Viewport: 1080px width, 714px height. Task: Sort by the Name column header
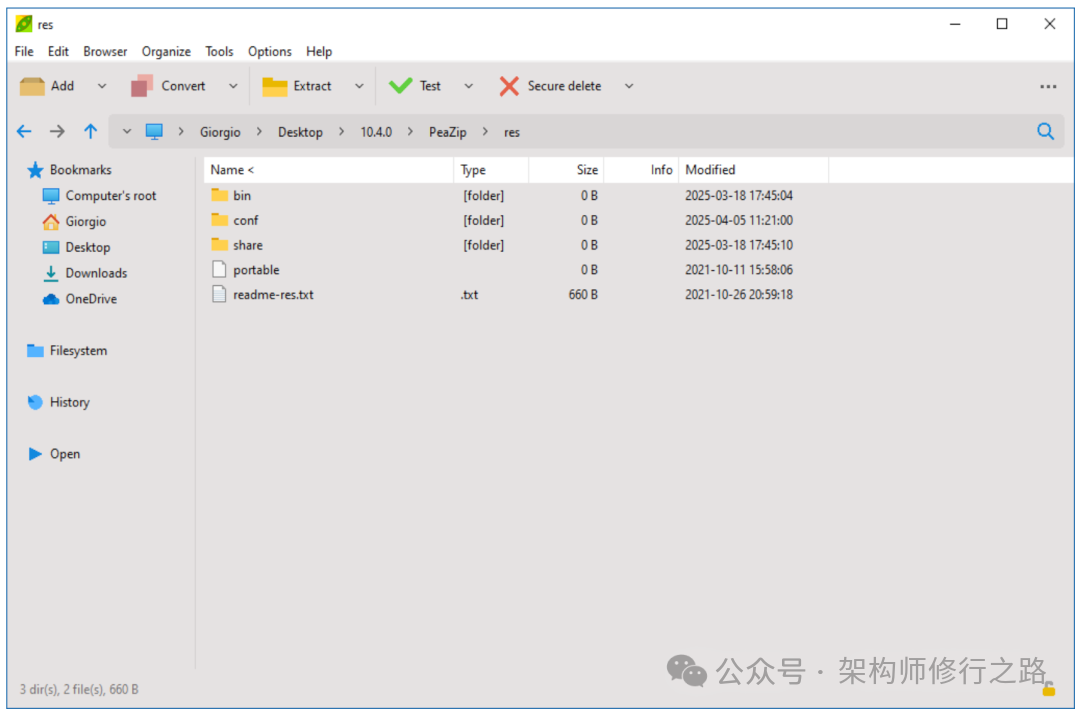(329, 170)
